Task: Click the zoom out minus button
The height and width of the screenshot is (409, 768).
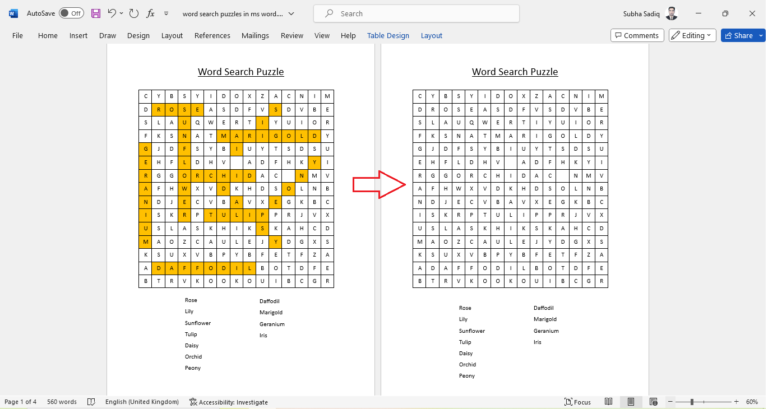Action: 670,402
